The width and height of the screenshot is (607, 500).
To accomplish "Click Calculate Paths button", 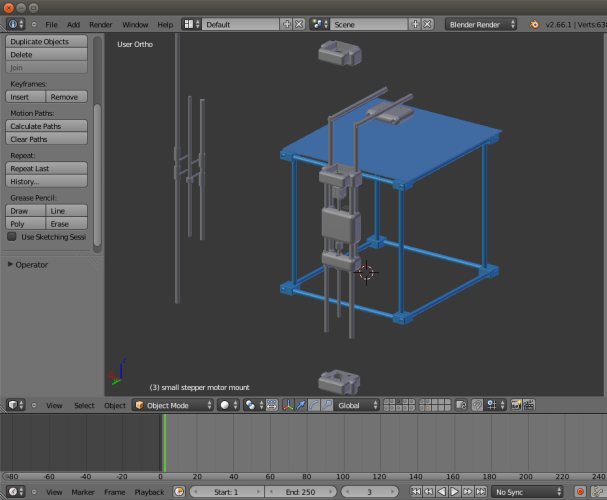I will click(x=46, y=126).
